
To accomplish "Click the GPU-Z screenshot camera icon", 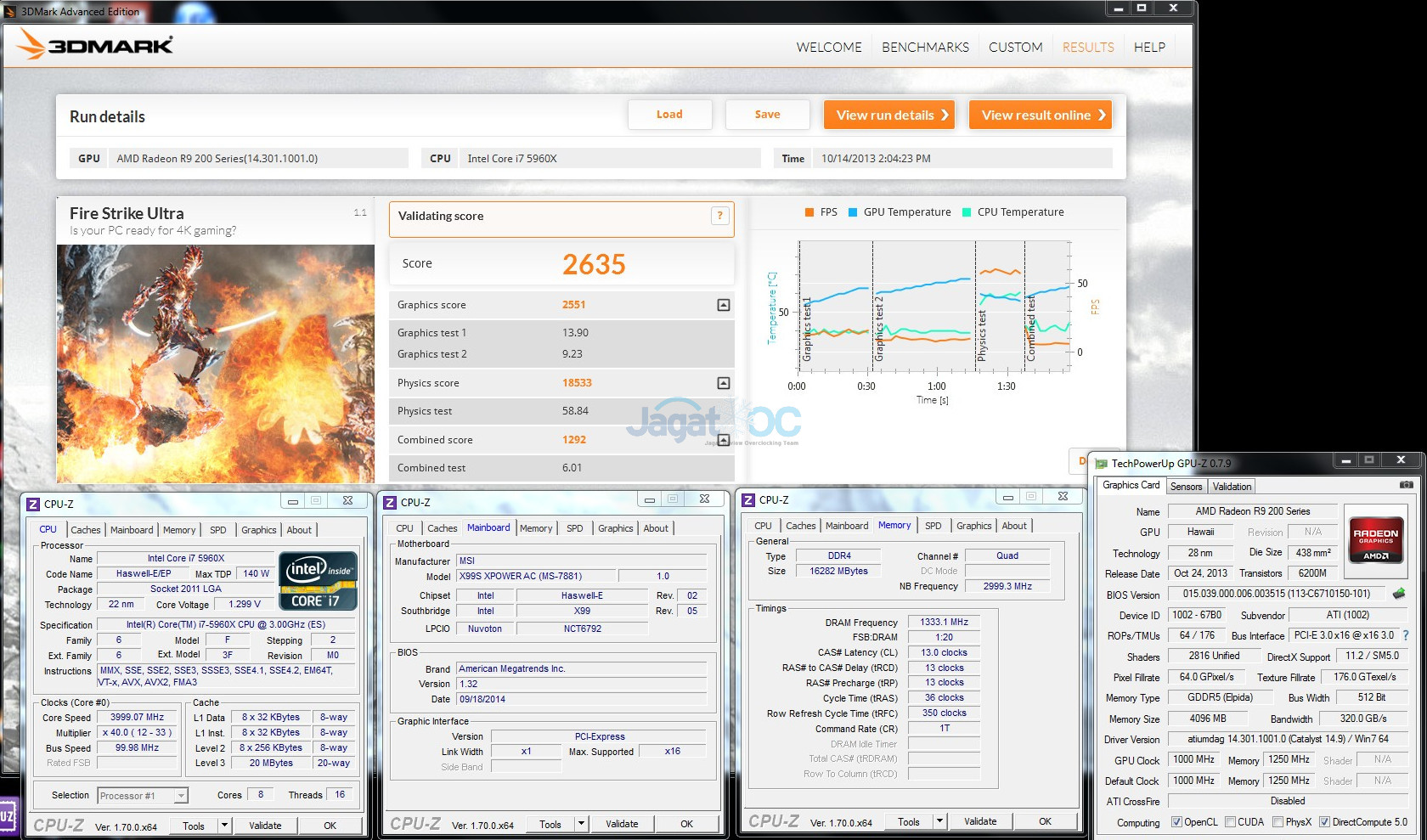I will tap(1406, 485).
